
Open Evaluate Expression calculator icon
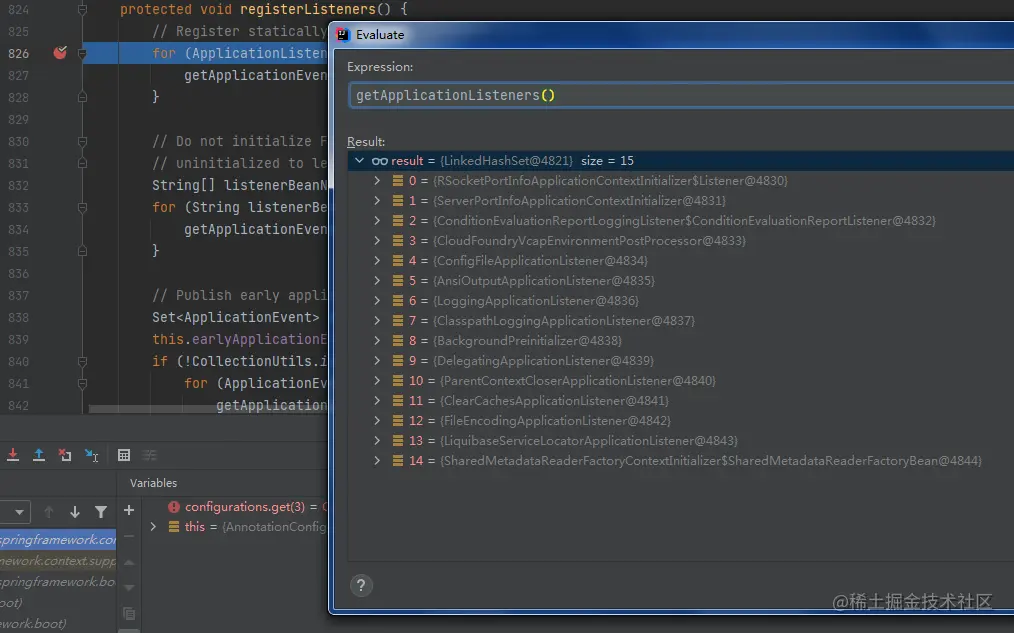coord(124,455)
